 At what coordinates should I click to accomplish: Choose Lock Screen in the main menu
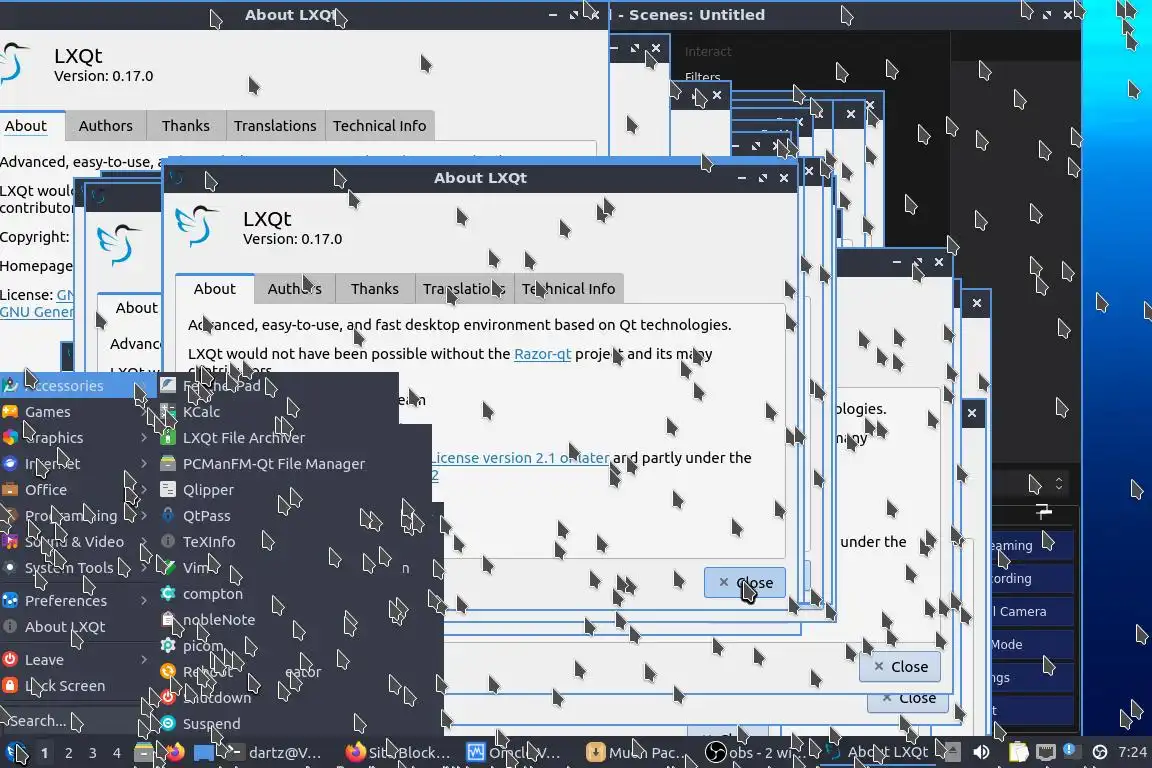76,686
